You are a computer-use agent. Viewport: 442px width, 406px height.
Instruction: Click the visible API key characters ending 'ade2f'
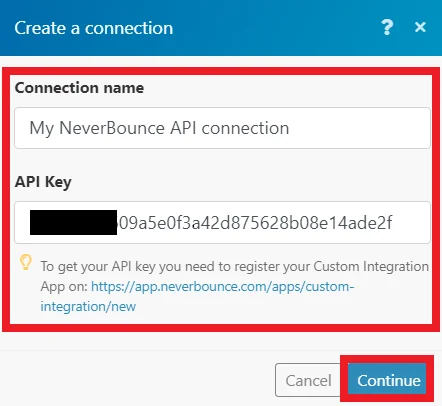255,223
